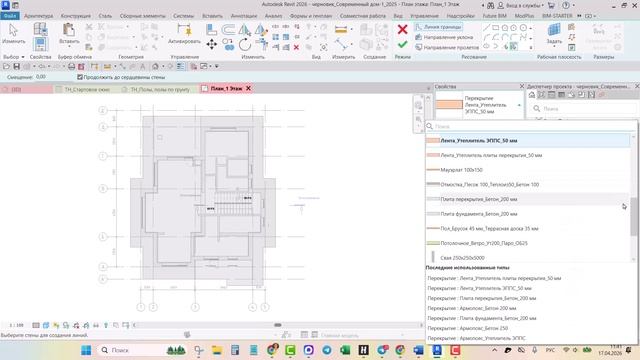Image resolution: width=640 pixels, height=360 pixels.
Task: Open the Файл menu
Action: point(10,16)
